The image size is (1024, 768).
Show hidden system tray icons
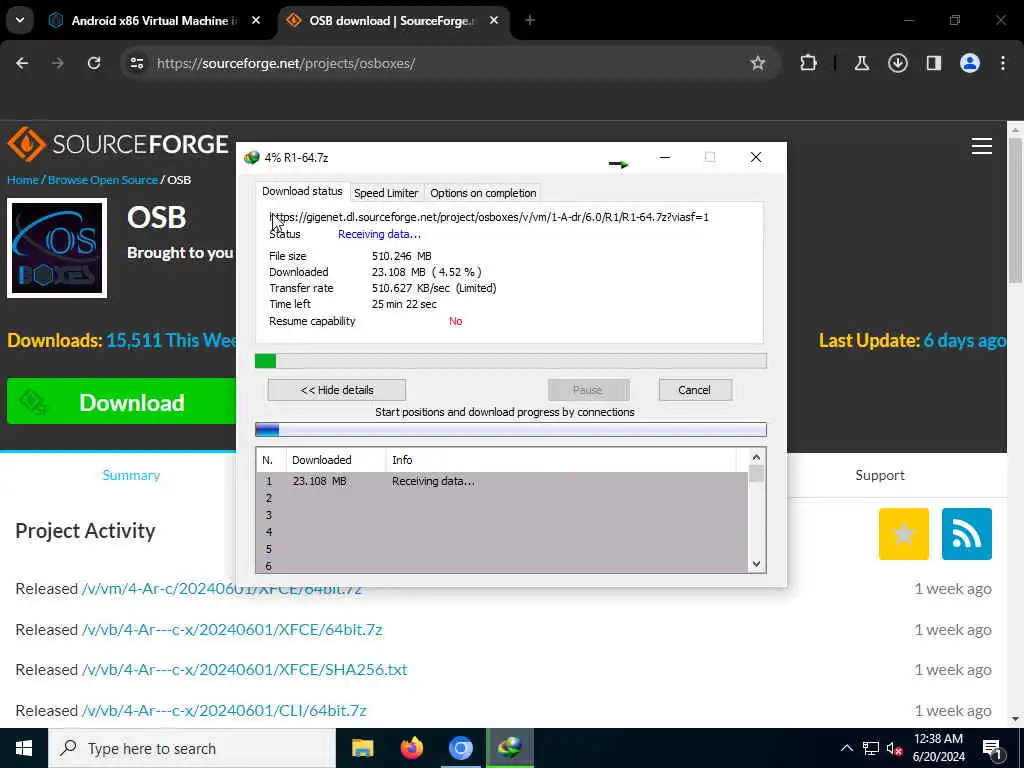tap(846, 748)
